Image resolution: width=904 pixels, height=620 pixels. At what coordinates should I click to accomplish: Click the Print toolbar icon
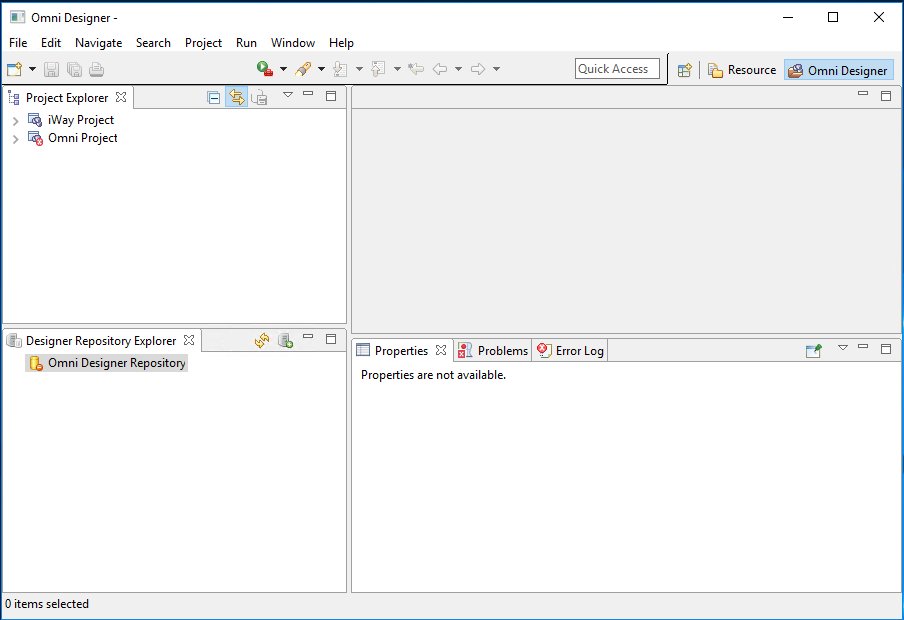96,69
